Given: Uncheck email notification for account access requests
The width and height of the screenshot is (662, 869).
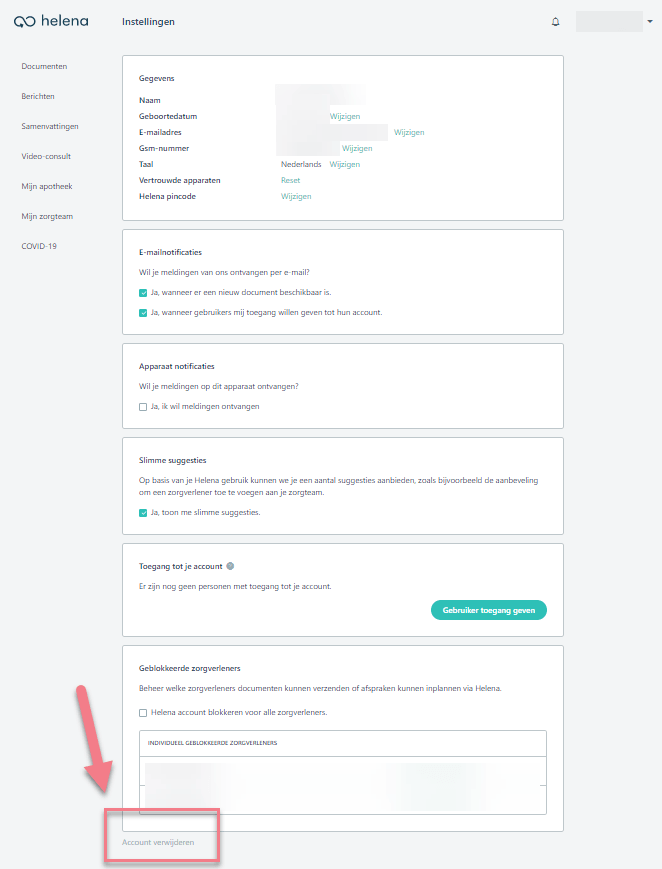Looking at the screenshot, I should tap(143, 313).
